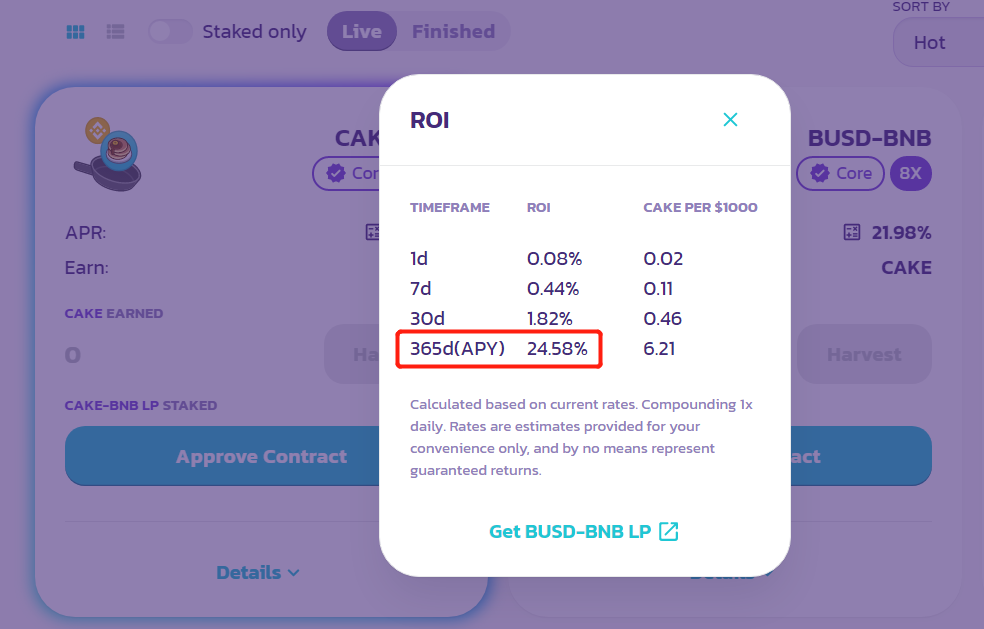Switch to the list view

click(x=115, y=32)
